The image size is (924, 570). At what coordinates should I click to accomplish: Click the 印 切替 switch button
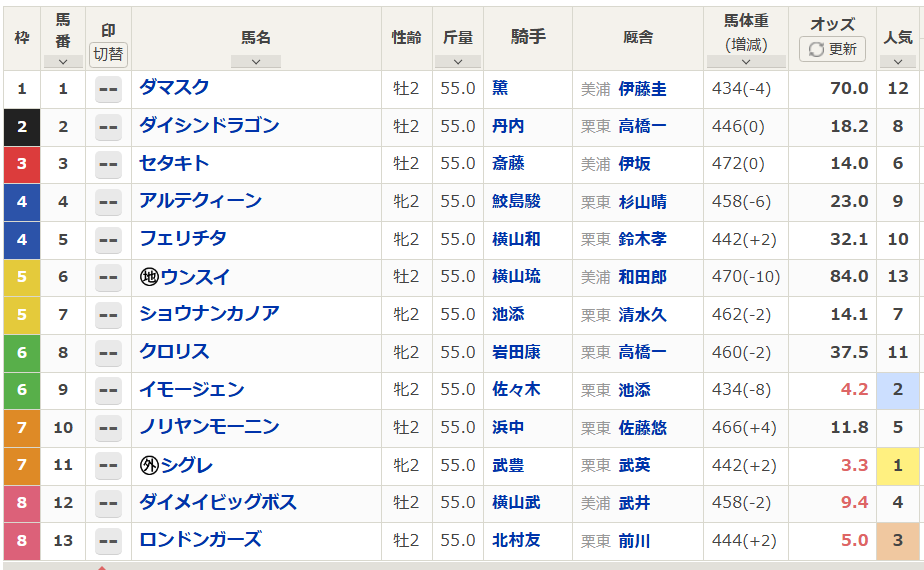pyautogui.click(x=108, y=54)
